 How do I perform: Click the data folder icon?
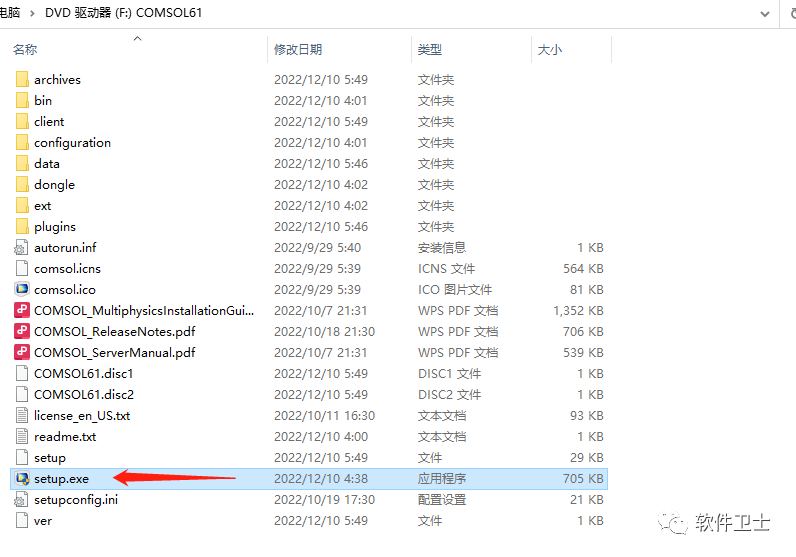pos(22,163)
